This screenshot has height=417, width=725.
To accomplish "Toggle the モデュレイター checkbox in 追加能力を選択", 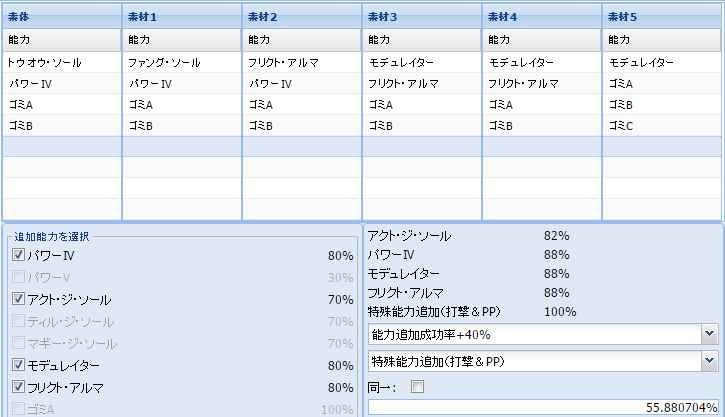I will click(19, 365).
